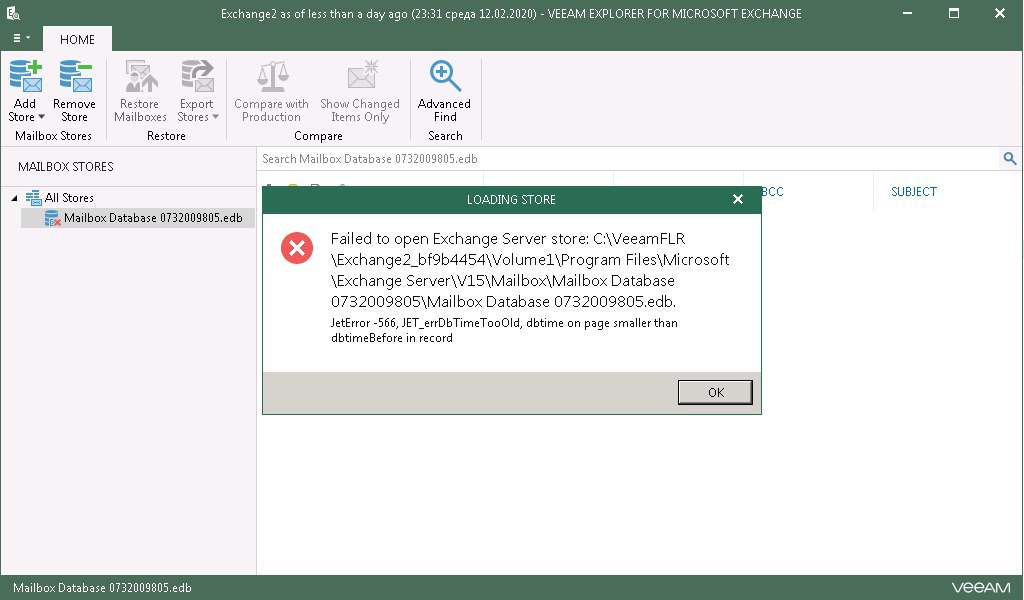The image size is (1024, 600).
Task: Click the search magnifier icon in search bar
Action: 1010,159
